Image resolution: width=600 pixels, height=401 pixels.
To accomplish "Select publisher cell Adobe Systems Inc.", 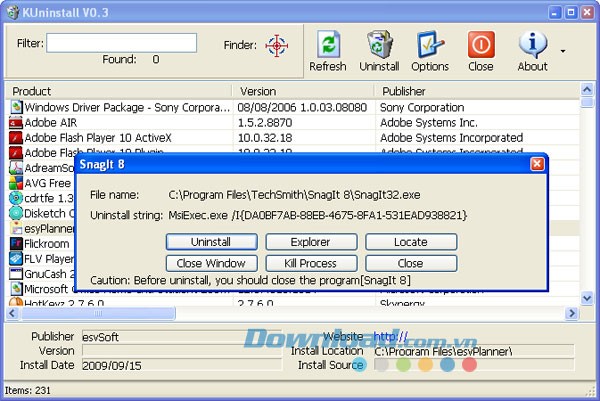I will [x=429, y=123].
